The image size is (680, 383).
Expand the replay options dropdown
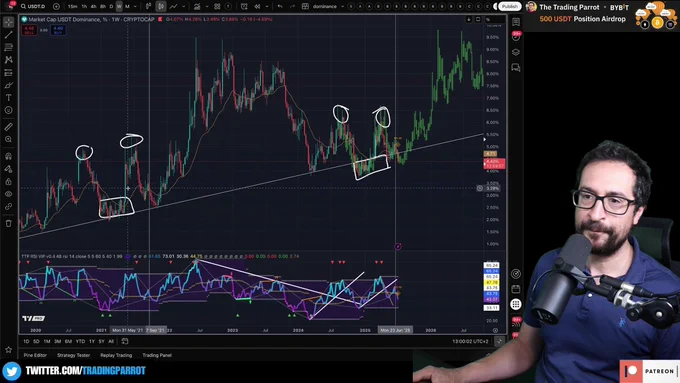(x=267, y=7)
